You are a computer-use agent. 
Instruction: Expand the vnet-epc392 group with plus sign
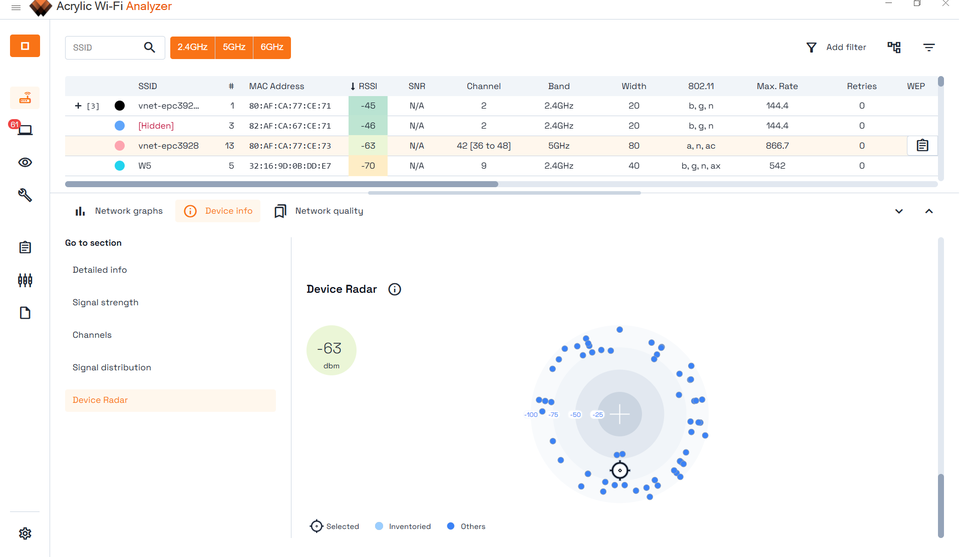pos(78,105)
